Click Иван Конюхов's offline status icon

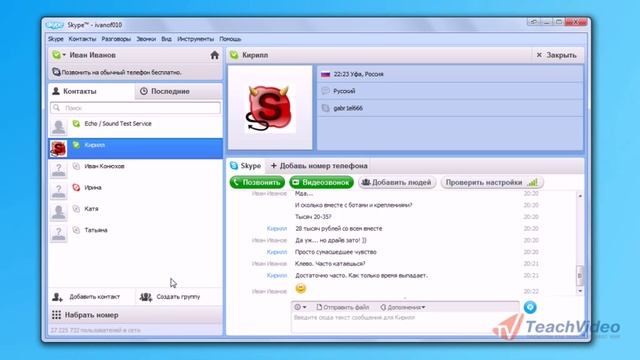[76, 166]
